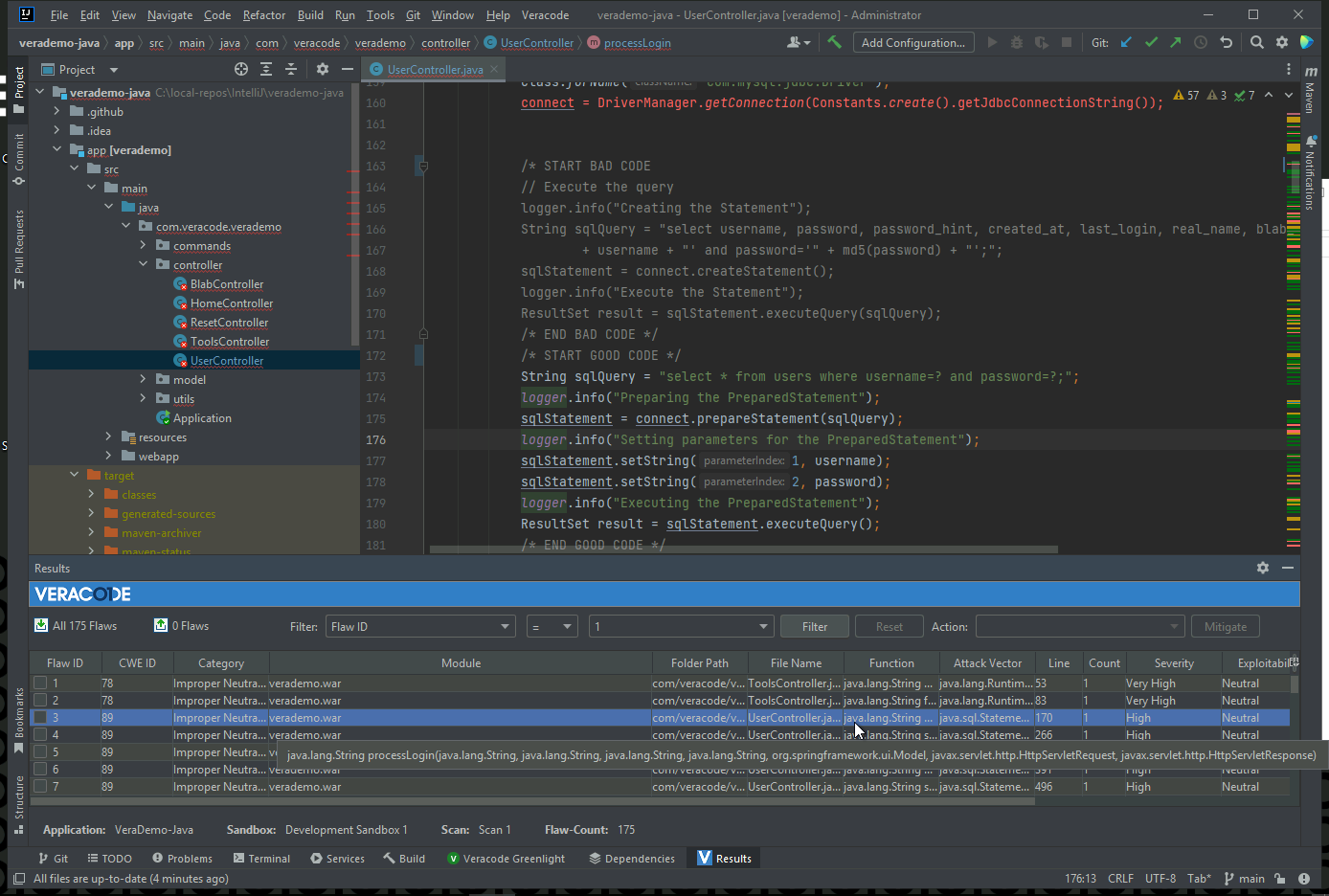Image resolution: width=1329 pixels, height=896 pixels.
Task: Check the checkbox for flaw ID 5
Action: point(40,751)
